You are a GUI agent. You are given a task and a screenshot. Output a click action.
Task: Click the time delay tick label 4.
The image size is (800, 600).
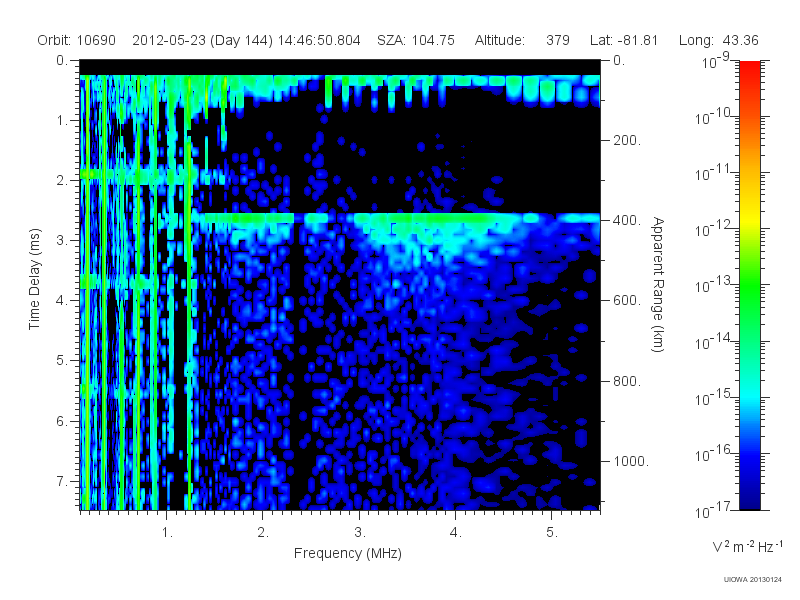[x=62, y=301]
